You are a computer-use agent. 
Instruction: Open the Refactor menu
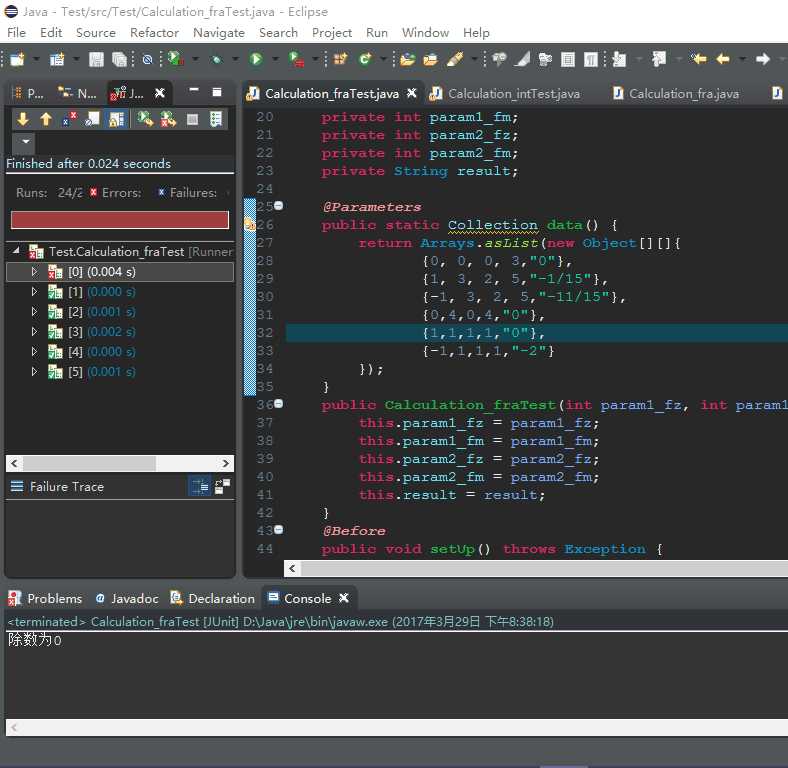pos(154,33)
